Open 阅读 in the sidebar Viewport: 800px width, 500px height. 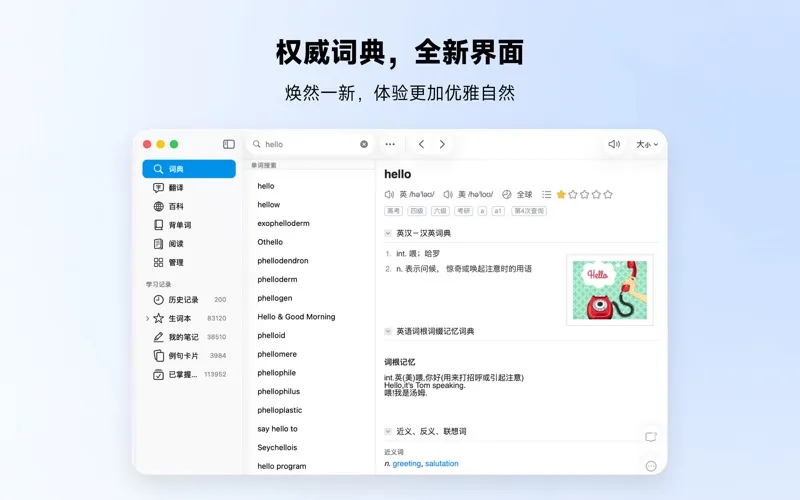189,244
